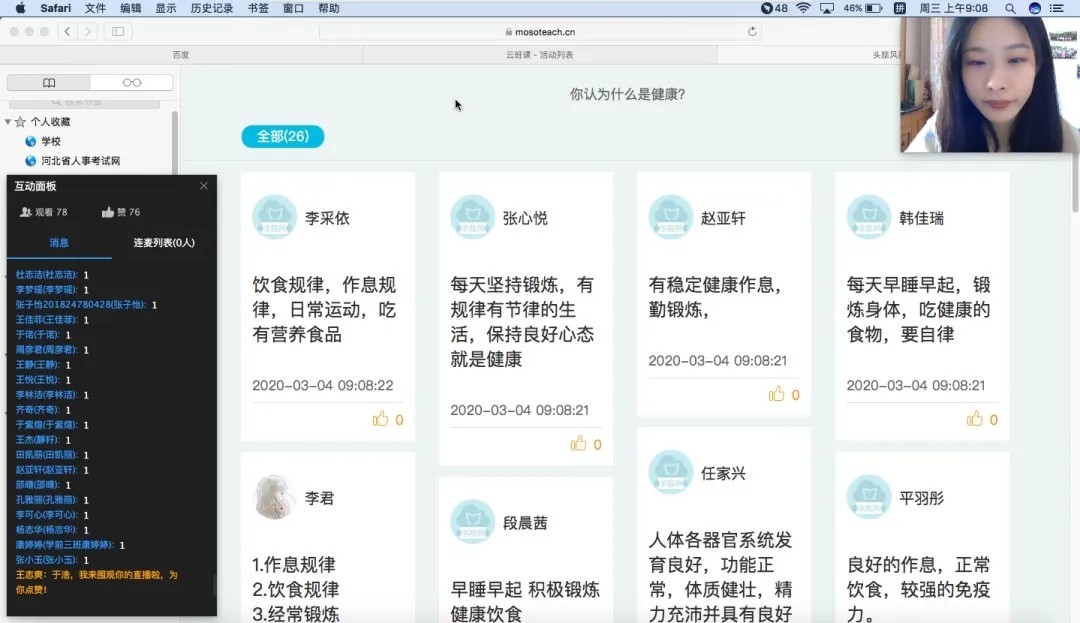Viewport: 1080px width, 623px height.
Task: Click 李君's profile avatar
Action: pos(274,497)
